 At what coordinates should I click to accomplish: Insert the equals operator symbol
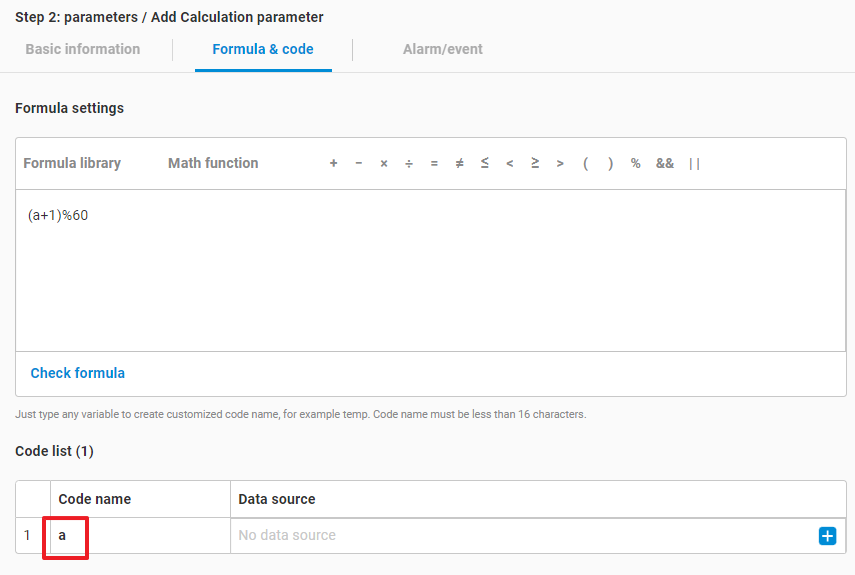point(434,164)
